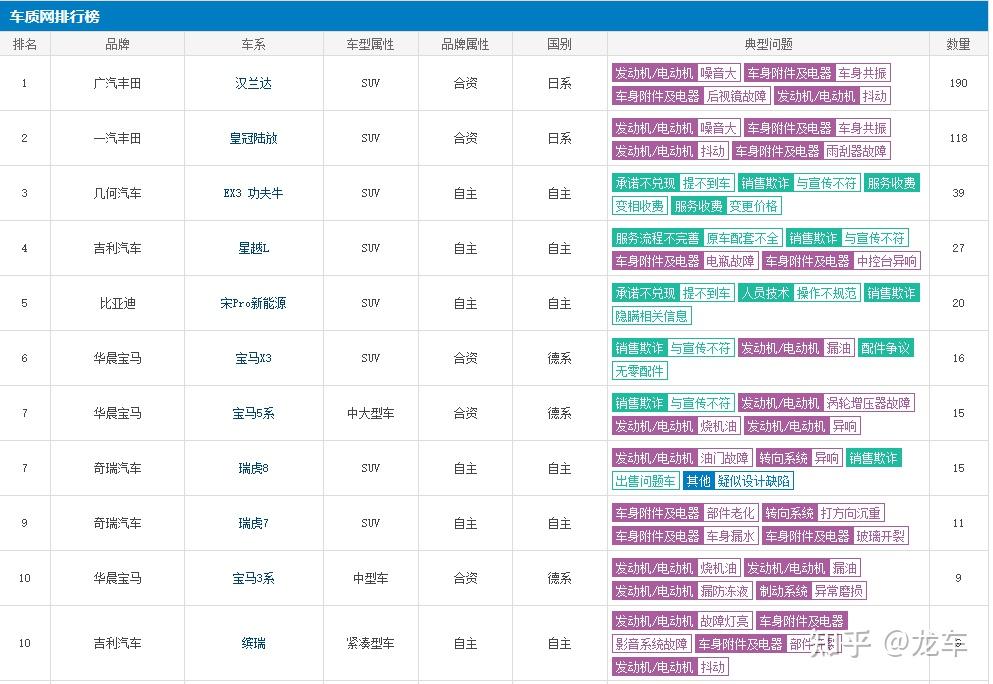Click the 疑似设计缺陷 tag in 瑞虎8 row
This screenshot has width=993, height=684.
(753, 481)
